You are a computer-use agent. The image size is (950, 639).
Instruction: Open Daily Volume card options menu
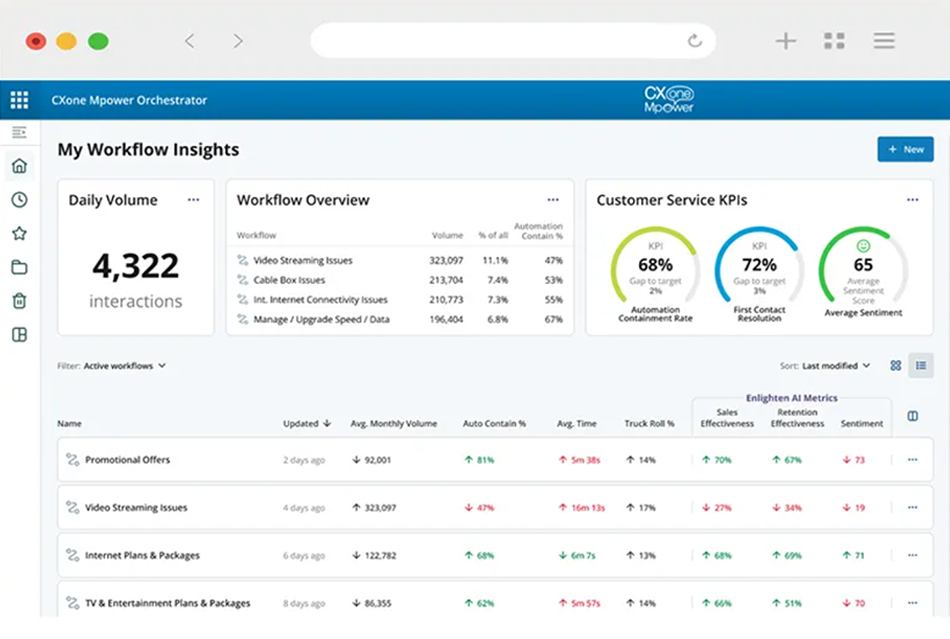(x=193, y=200)
